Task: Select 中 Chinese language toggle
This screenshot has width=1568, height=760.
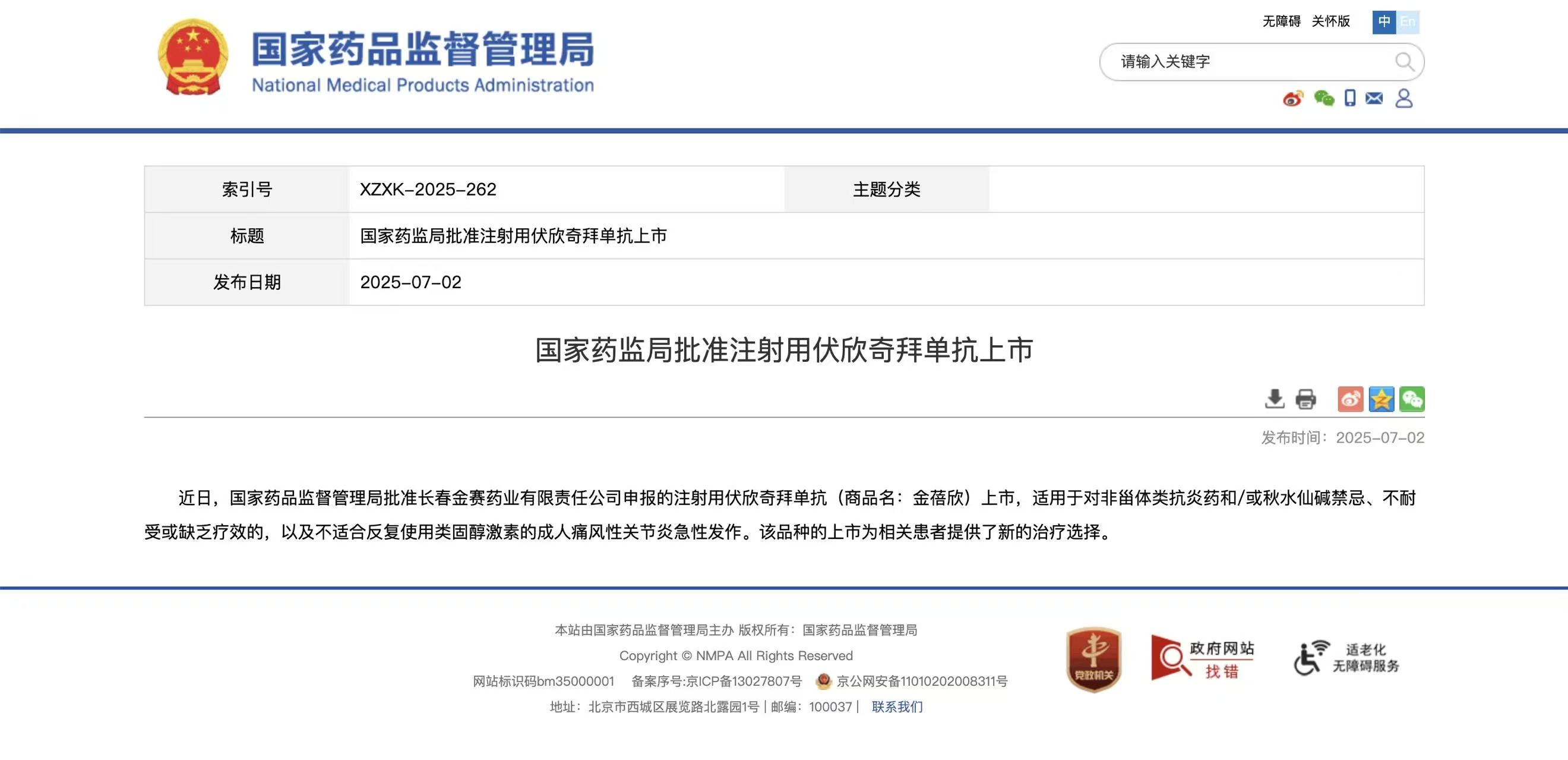Action: (1383, 22)
